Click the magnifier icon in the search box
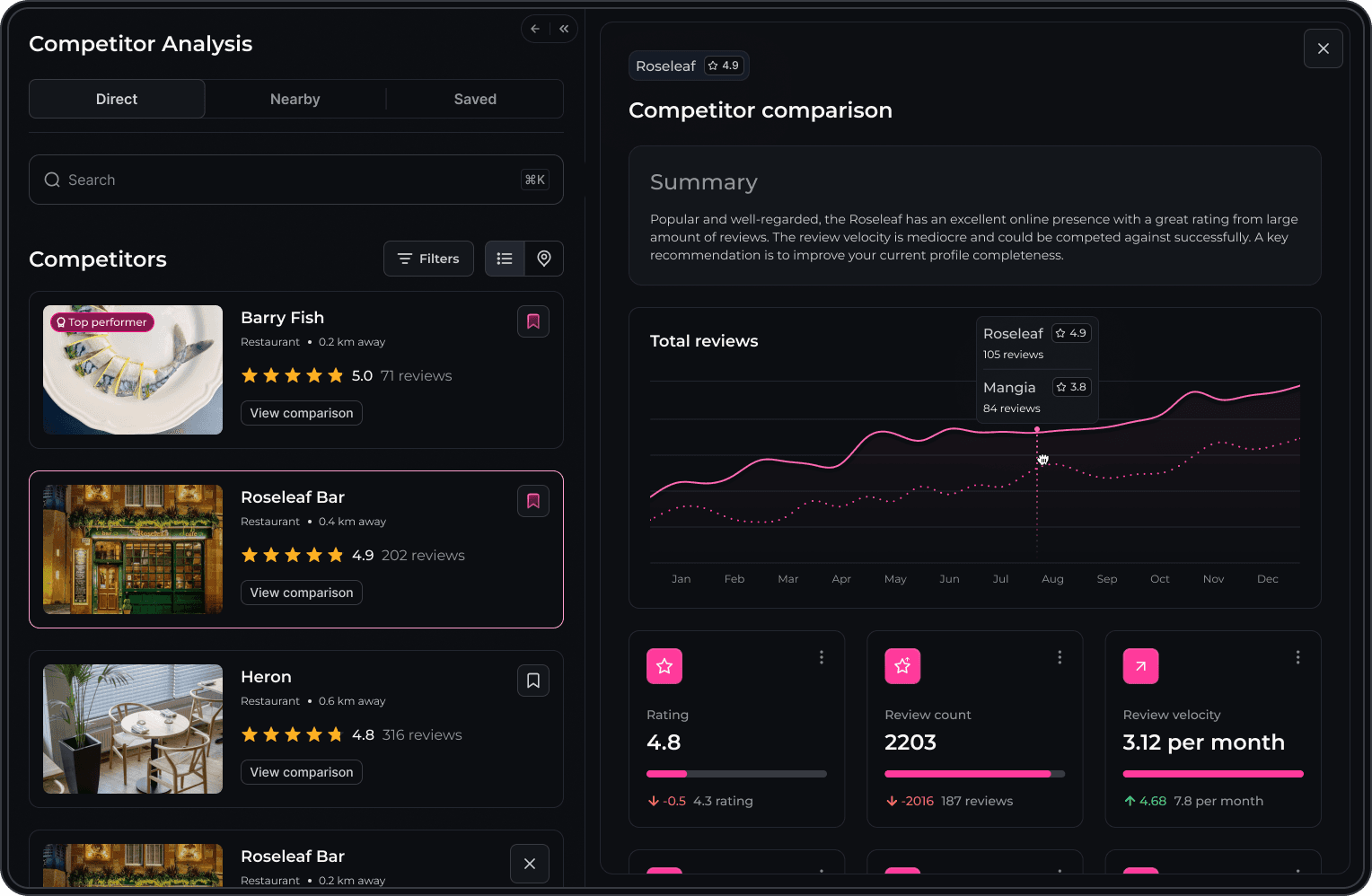This screenshot has width=1372, height=896. click(x=52, y=180)
